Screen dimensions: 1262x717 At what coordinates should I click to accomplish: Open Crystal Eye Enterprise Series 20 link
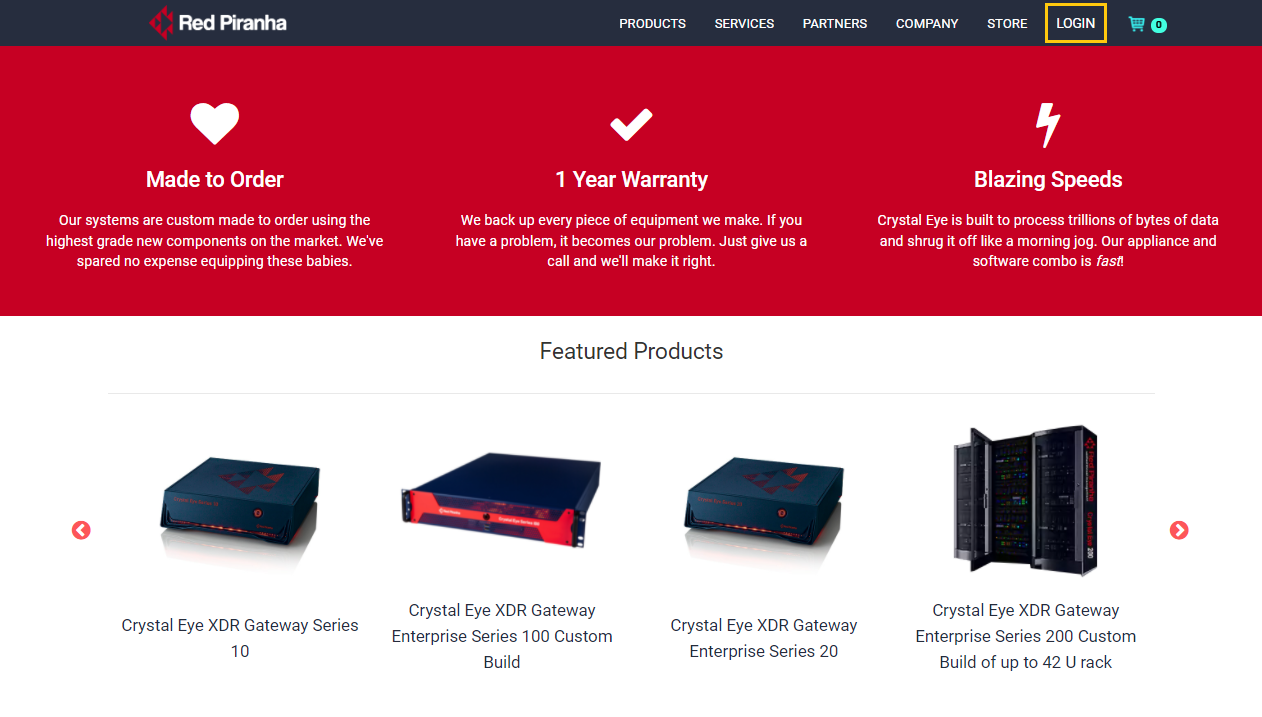[764, 638]
